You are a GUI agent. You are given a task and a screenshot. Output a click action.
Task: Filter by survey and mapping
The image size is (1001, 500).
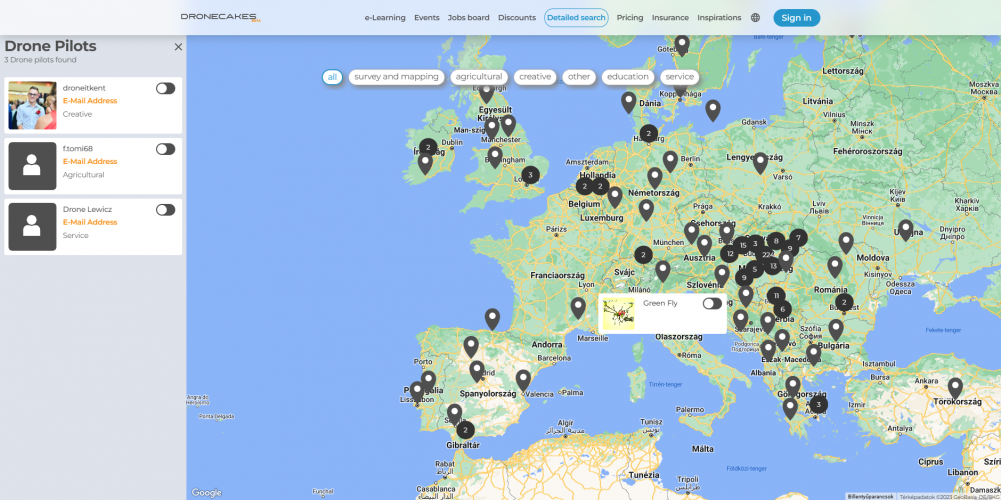click(396, 77)
